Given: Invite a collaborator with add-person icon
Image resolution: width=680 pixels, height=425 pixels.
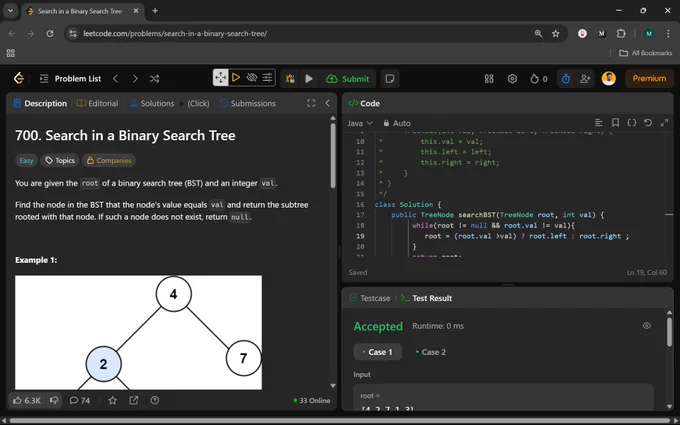Looking at the screenshot, I should coord(585,78).
